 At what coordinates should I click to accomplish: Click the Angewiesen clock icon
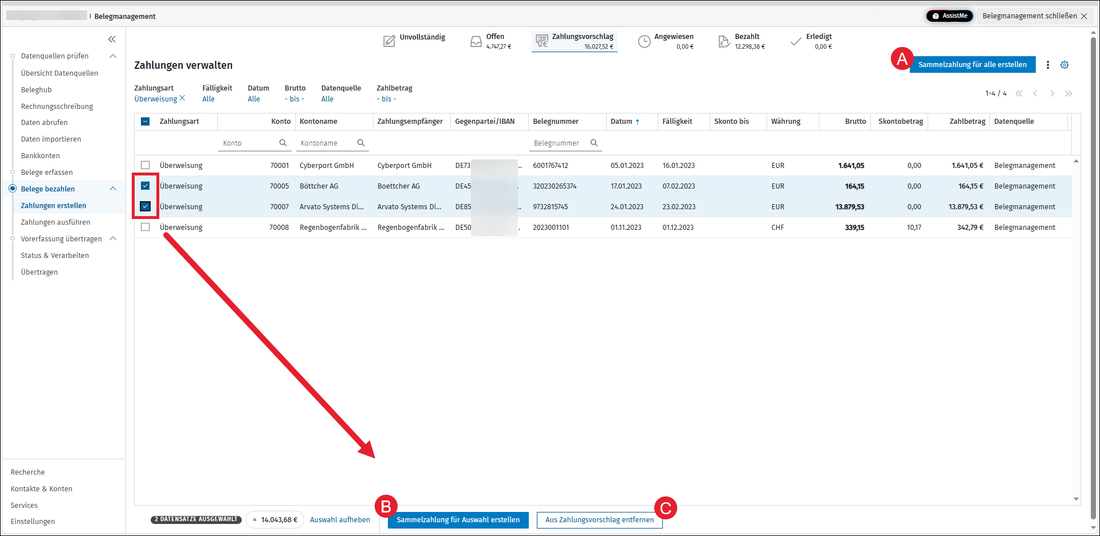[644, 41]
